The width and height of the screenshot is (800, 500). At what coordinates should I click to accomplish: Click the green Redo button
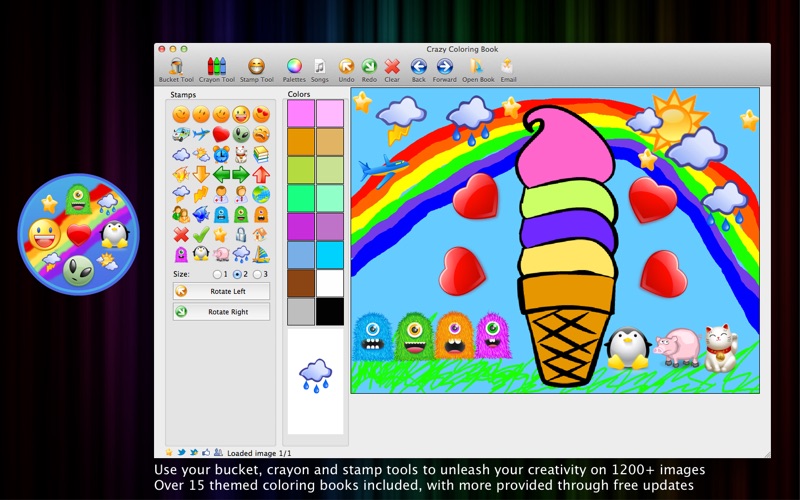pos(369,68)
